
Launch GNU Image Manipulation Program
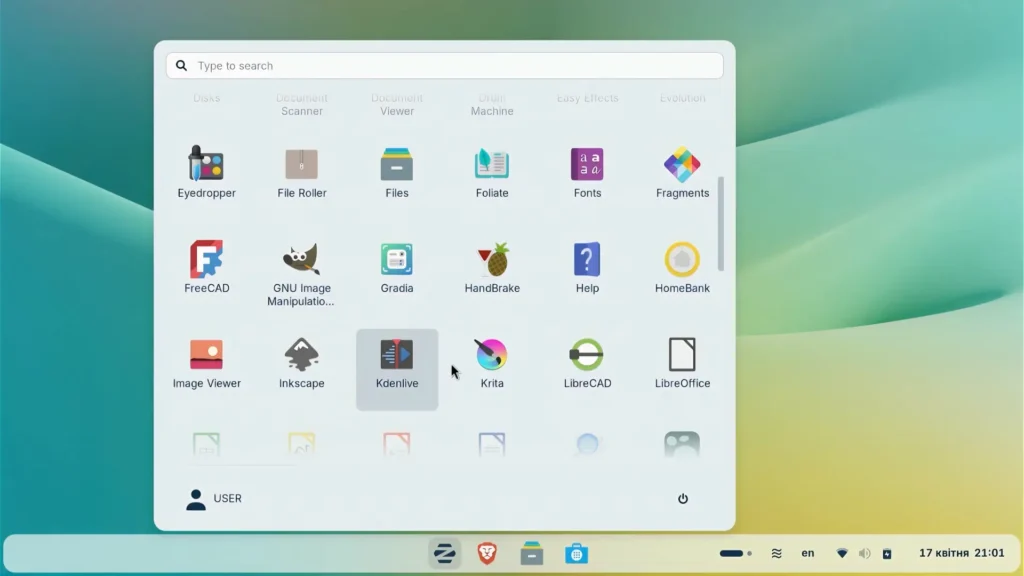302,273
